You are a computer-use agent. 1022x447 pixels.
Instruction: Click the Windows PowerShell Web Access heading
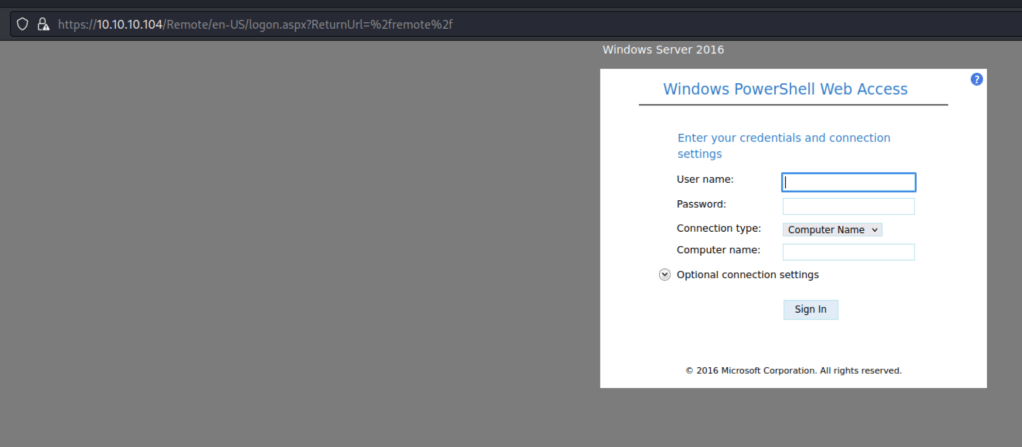pos(785,89)
